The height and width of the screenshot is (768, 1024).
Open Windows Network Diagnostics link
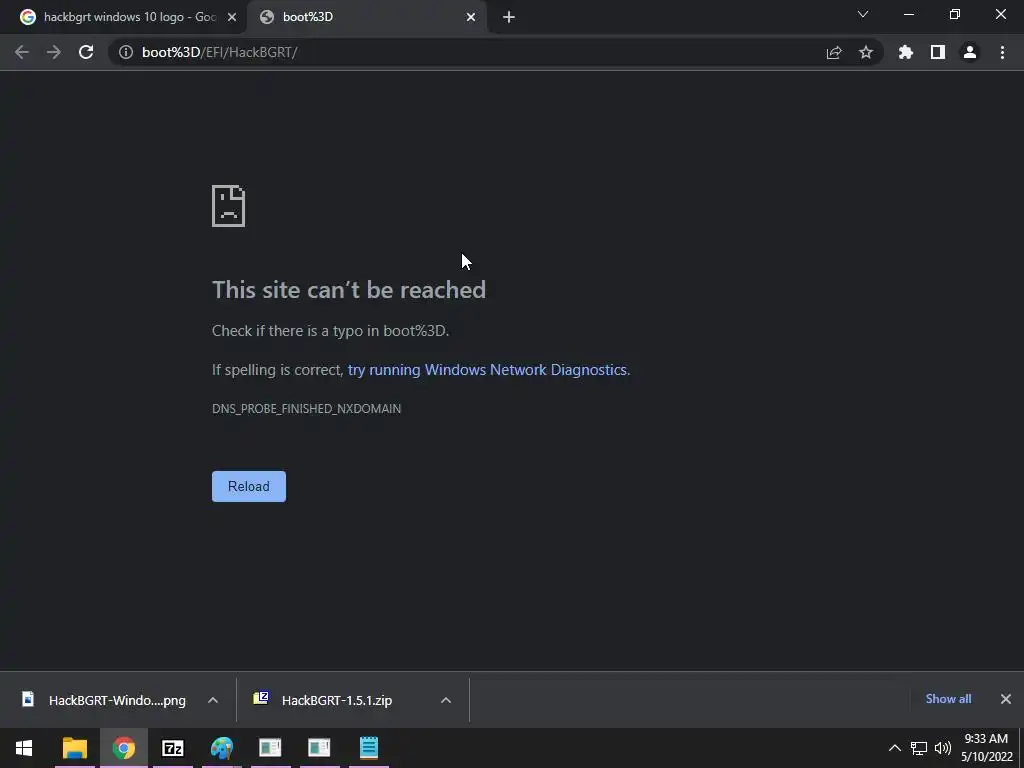(487, 370)
